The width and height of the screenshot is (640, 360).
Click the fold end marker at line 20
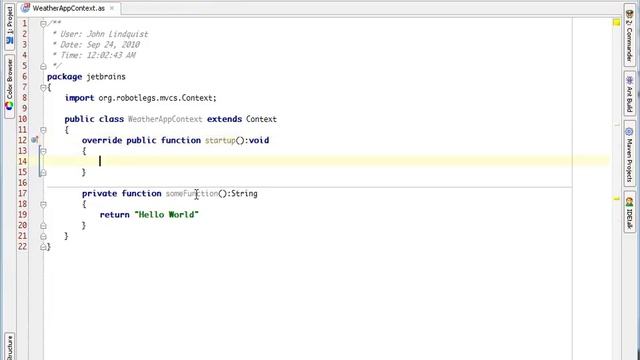click(43, 226)
